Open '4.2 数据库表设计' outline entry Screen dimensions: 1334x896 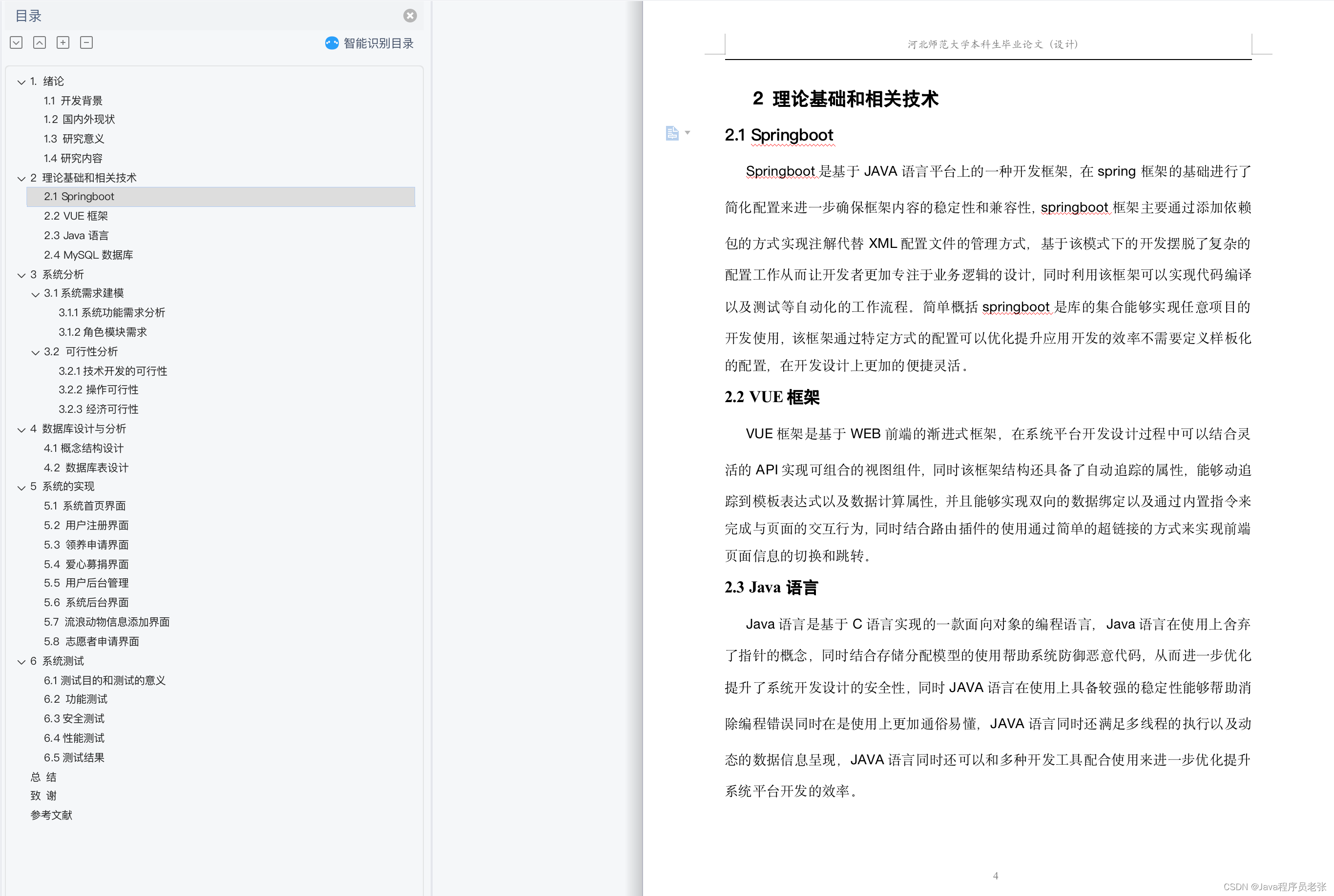click(x=86, y=468)
